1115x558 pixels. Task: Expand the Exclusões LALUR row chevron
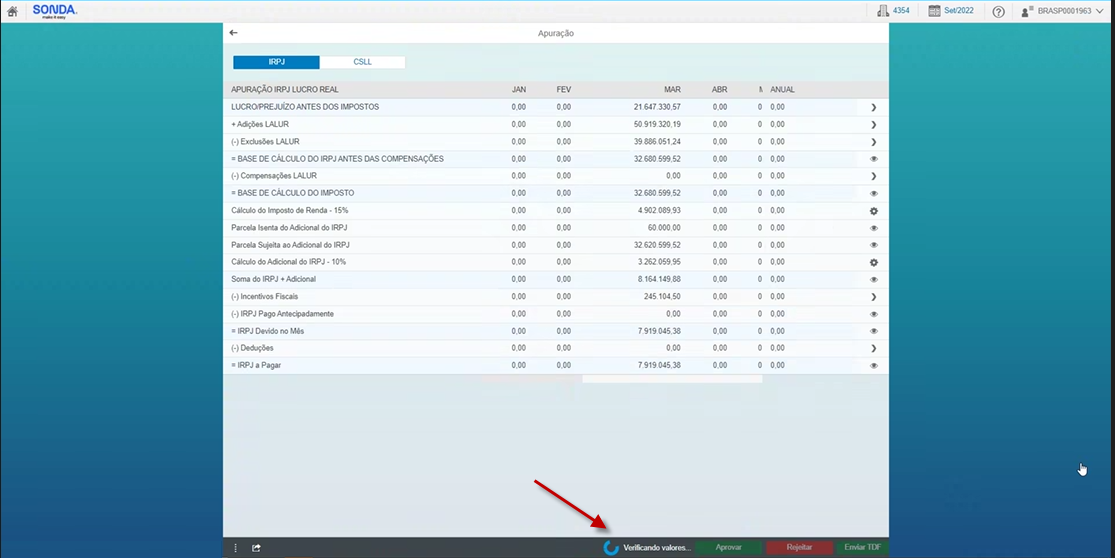[x=873, y=142]
